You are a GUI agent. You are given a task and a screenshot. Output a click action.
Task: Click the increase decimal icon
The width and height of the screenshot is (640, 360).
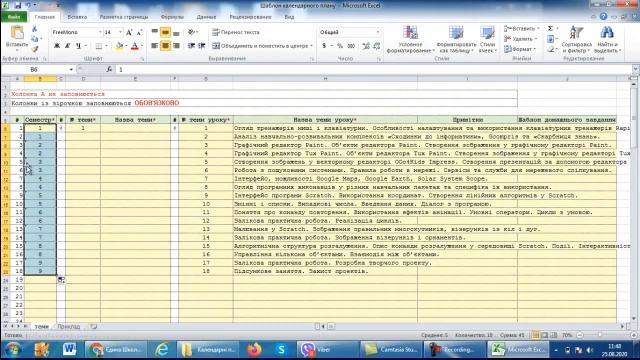[x=366, y=46]
